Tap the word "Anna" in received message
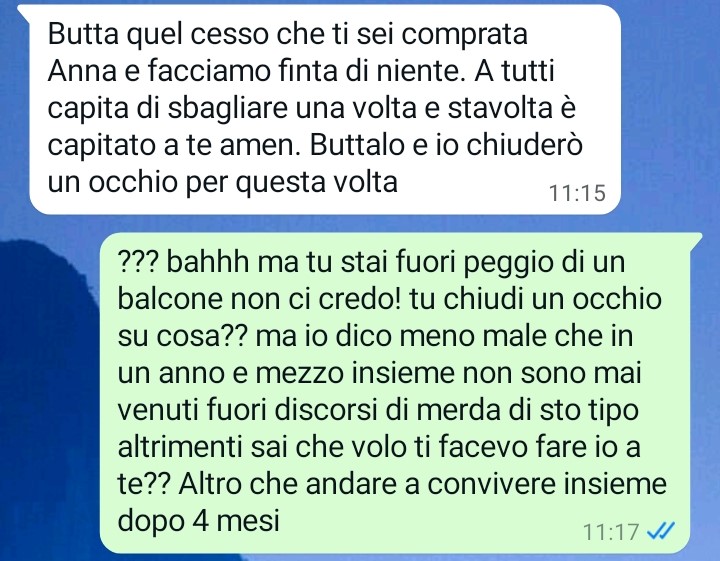The width and height of the screenshot is (720, 561). 82,71
